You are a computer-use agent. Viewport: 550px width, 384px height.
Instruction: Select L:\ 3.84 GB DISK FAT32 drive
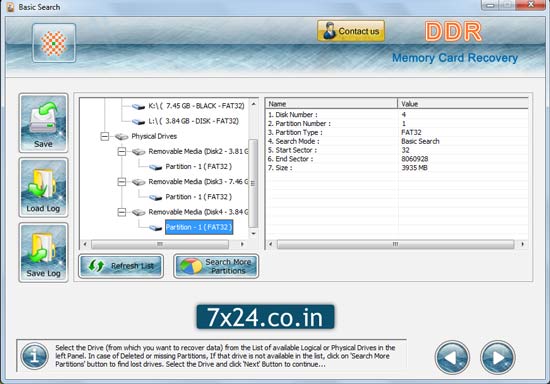[193, 121]
